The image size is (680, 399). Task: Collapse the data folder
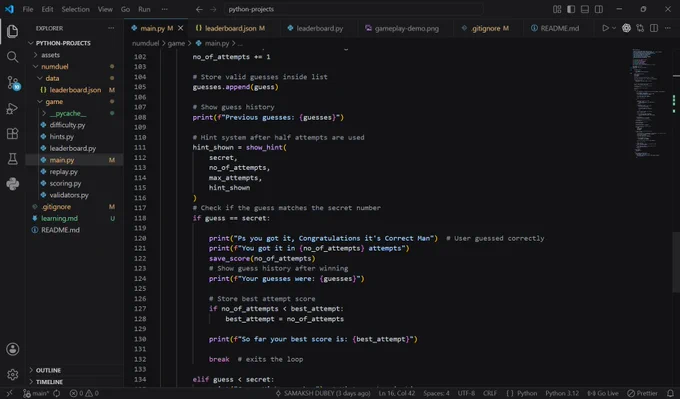52,78
